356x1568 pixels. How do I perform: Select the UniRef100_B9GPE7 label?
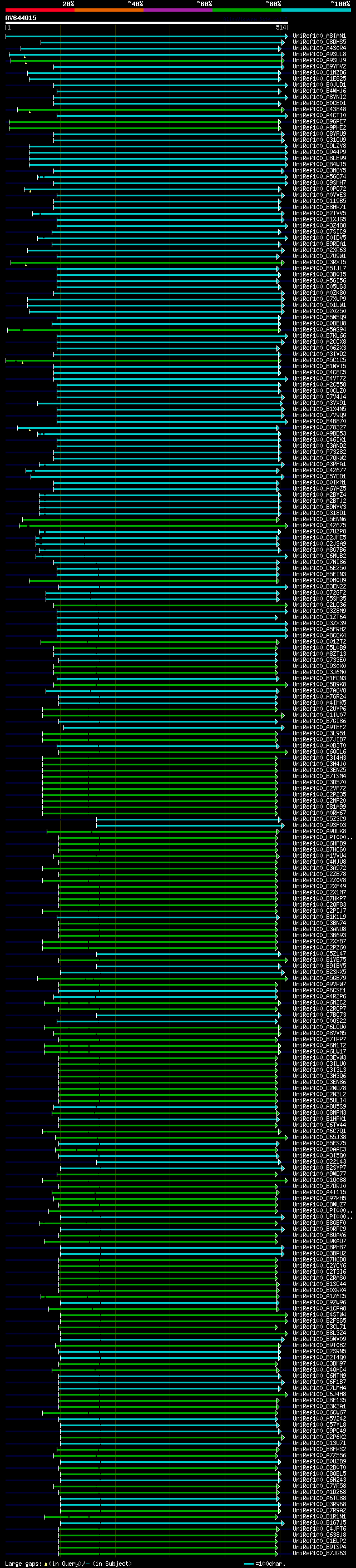tap(319, 122)
